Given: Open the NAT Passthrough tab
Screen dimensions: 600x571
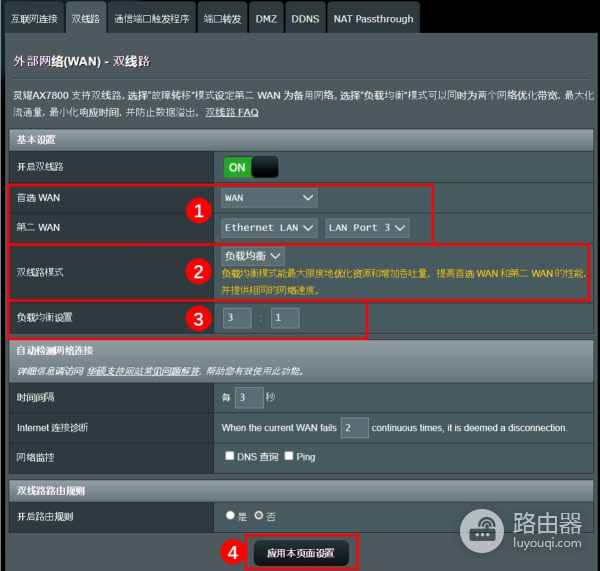Looking at the screenshot, I should point(372,18).
